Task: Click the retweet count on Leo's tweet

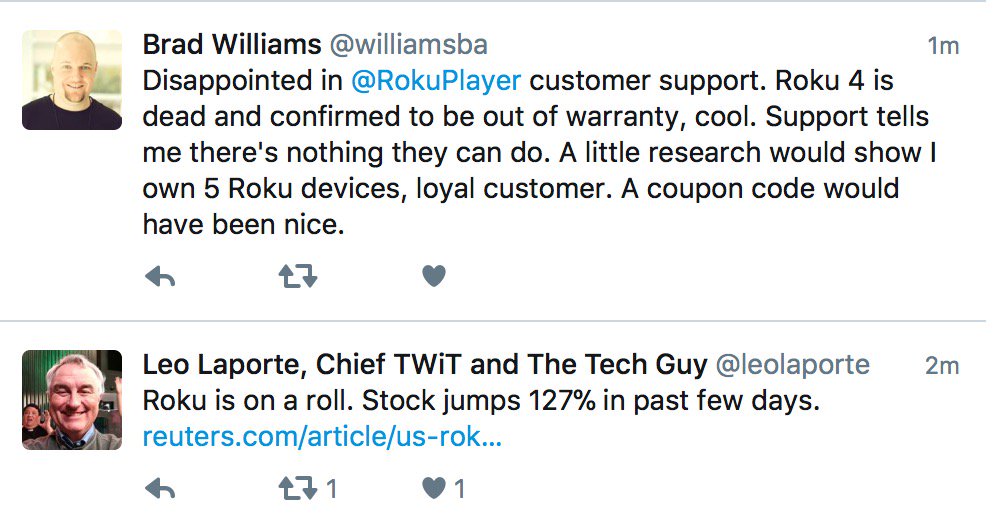Action: [331, 489]
